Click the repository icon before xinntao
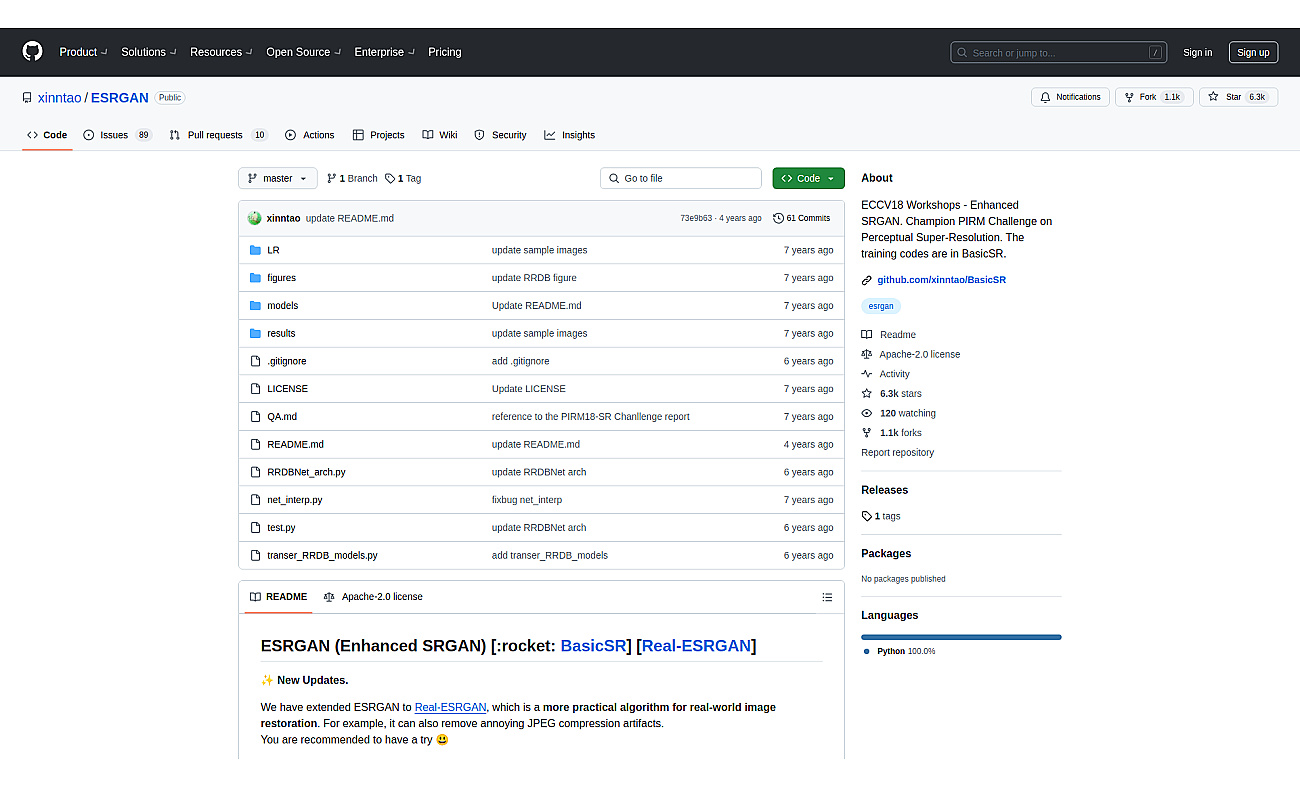The image size is (1300, 788). click(x=27, y=98)
